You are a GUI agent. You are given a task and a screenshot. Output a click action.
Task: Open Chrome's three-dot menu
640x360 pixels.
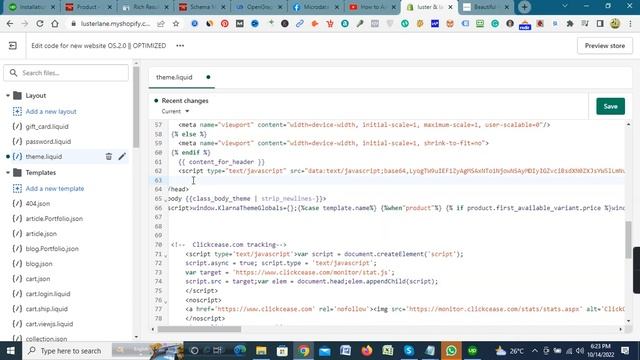(x=630, y=24)
